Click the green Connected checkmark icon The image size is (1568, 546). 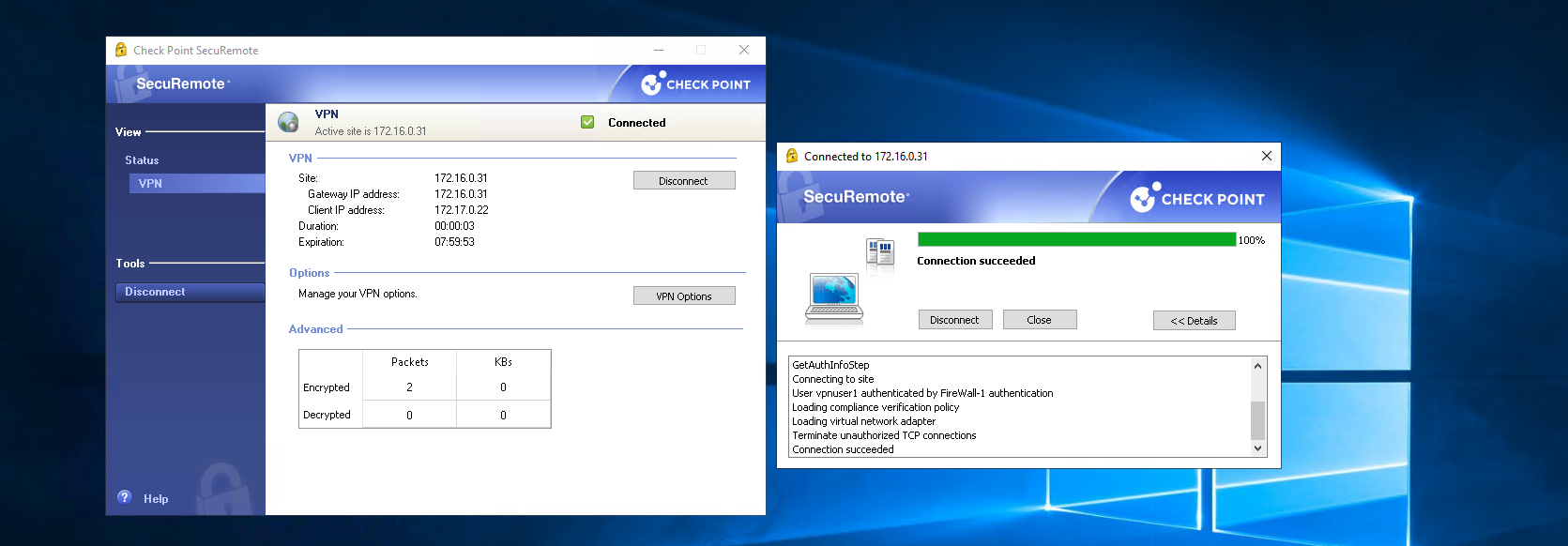(587, 122)
